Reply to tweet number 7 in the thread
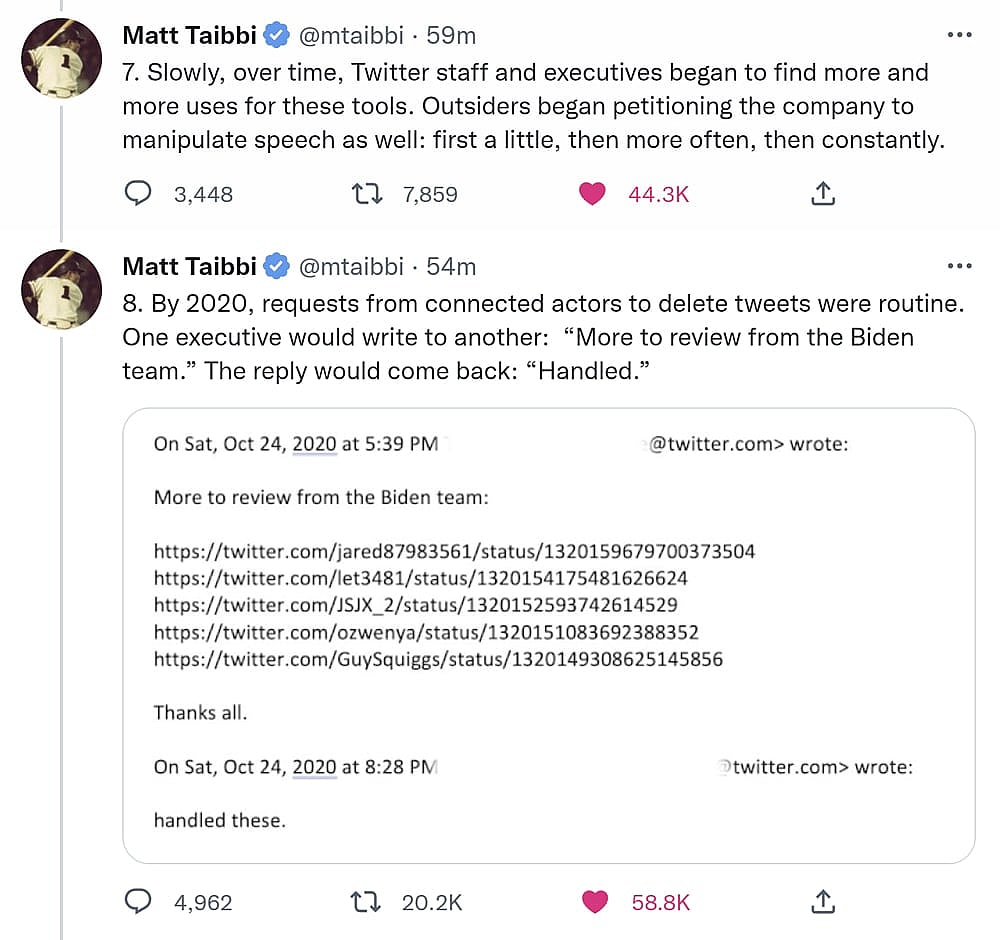Viewport: 1000px width, 940px height. pos(139,193)
